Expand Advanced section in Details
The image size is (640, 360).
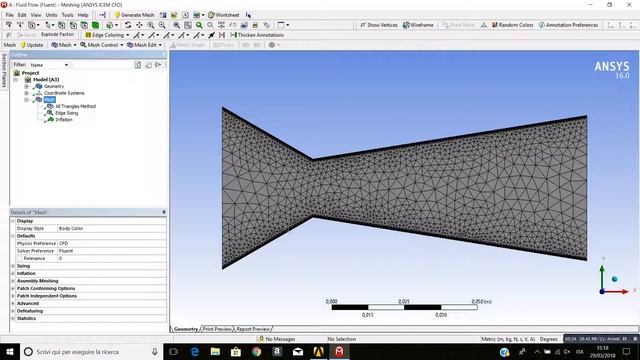[13, 303]
